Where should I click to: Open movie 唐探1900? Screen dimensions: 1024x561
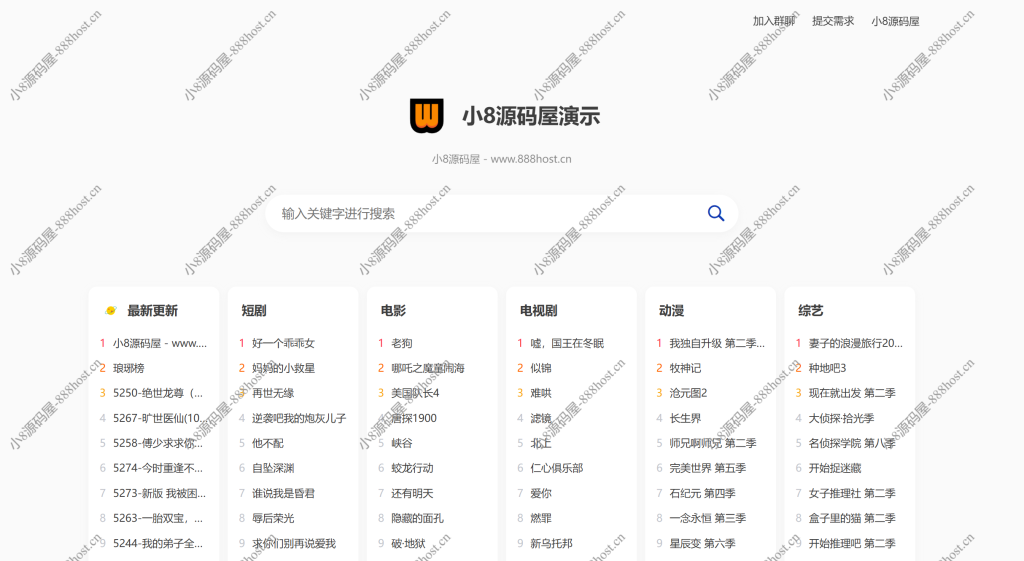414,418
